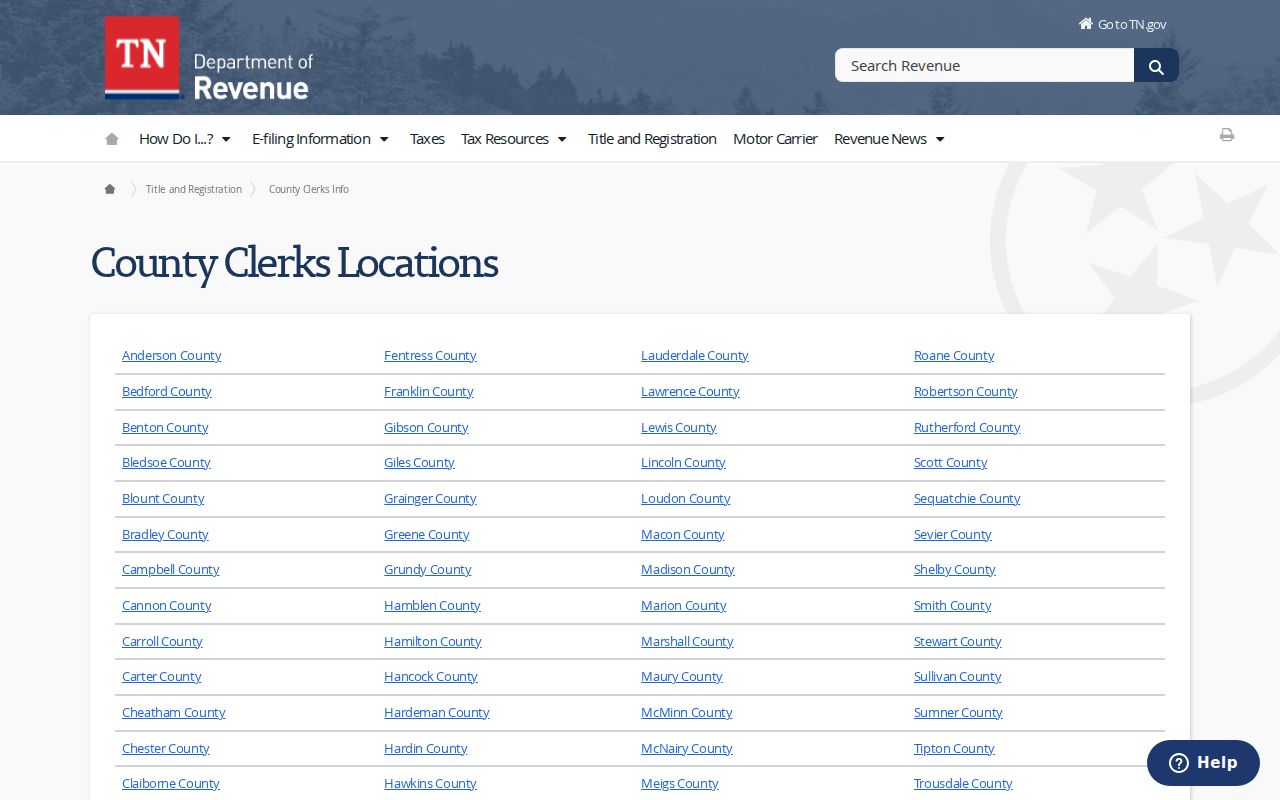
Task: Open the Sumner County link
Action: [958, 713]
